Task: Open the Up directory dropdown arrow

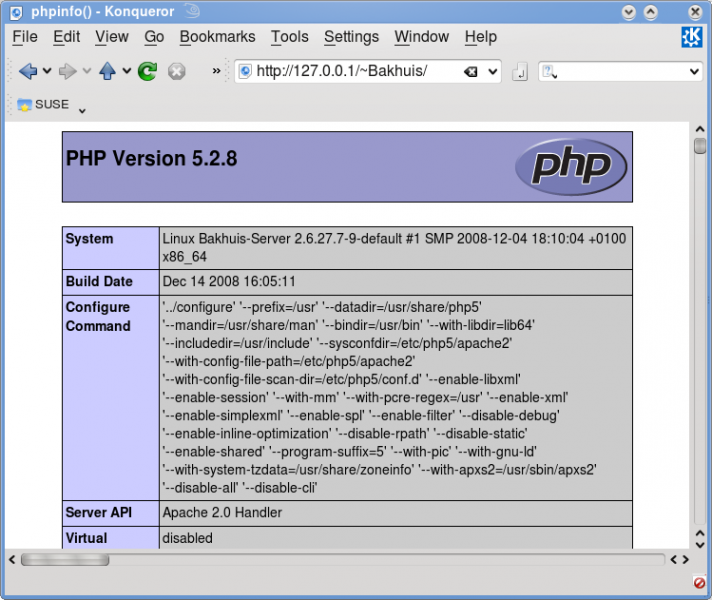Action: click(127, 72)
